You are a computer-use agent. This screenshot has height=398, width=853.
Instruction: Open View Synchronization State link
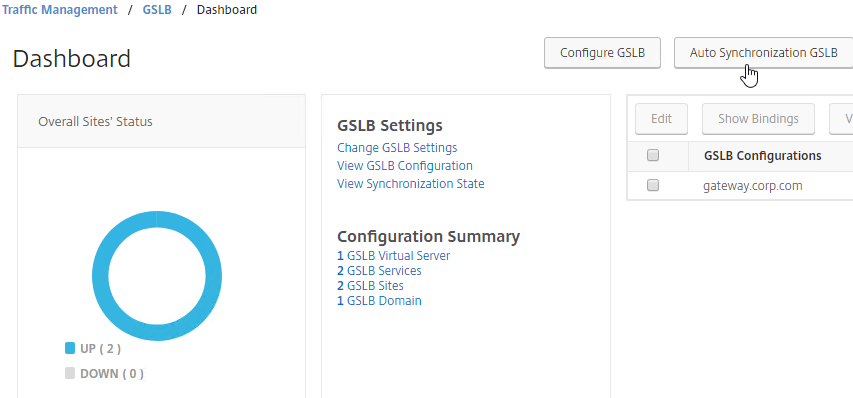click(411, 184)
